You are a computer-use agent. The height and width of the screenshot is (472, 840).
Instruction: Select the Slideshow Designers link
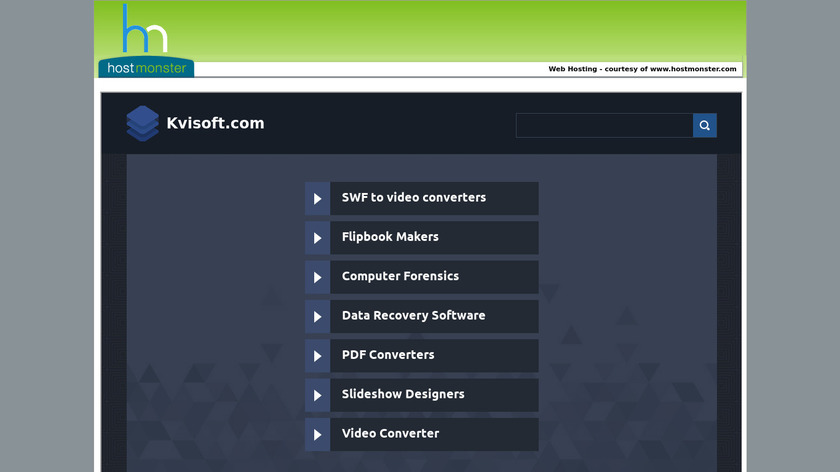pos(403,394)
